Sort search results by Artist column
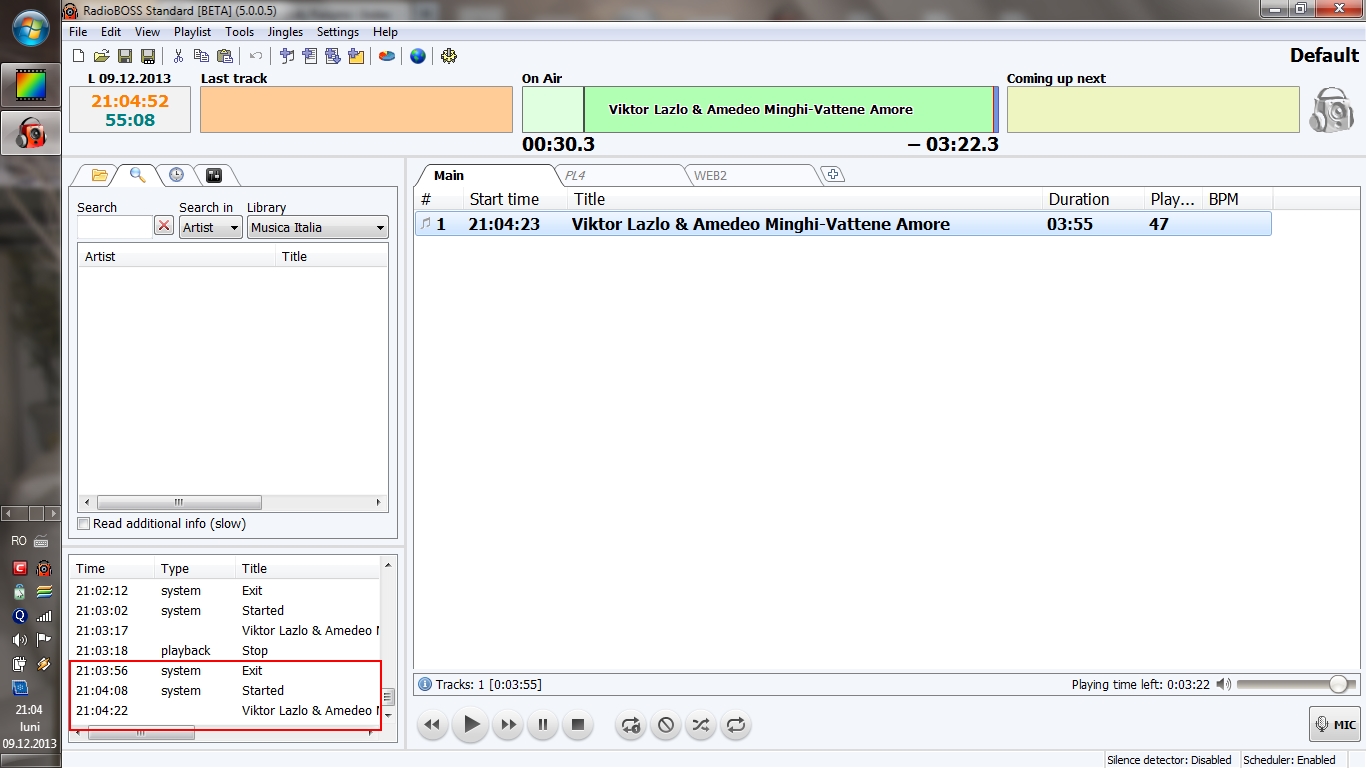This screenshot has height=768, width=1366. pyautogui.click(x=177, y=256)
